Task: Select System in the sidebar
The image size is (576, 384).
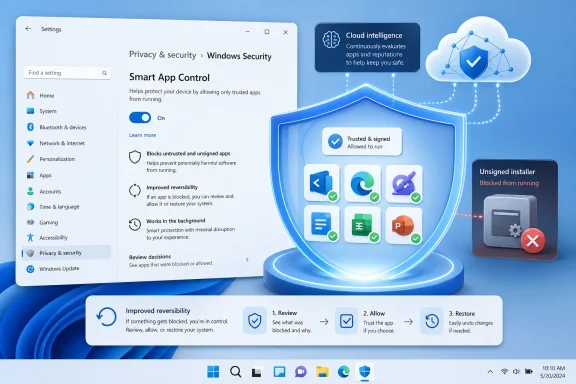Action: point(66,111)
